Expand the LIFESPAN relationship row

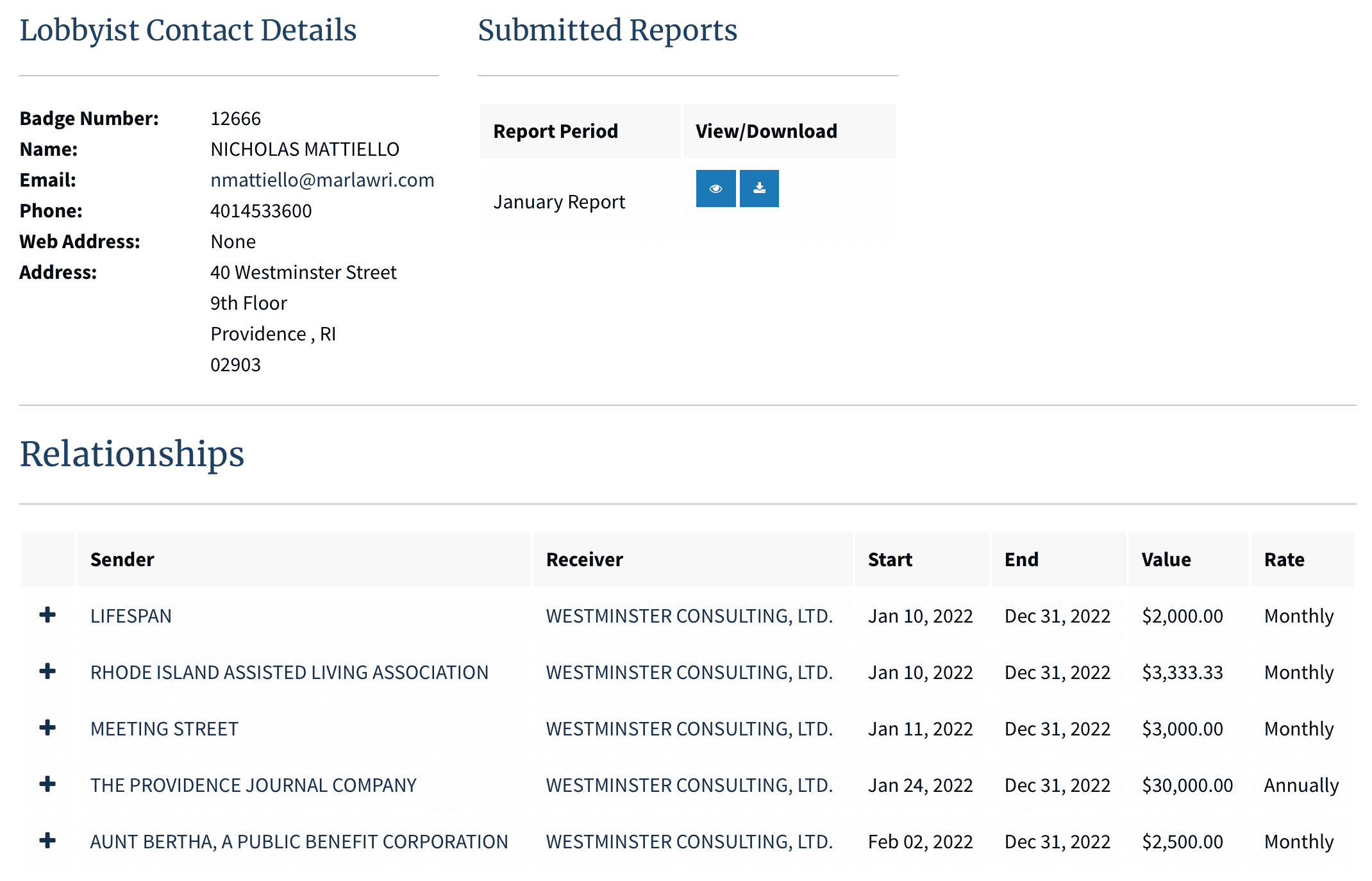pyautogui.click(x=47, y=616)
